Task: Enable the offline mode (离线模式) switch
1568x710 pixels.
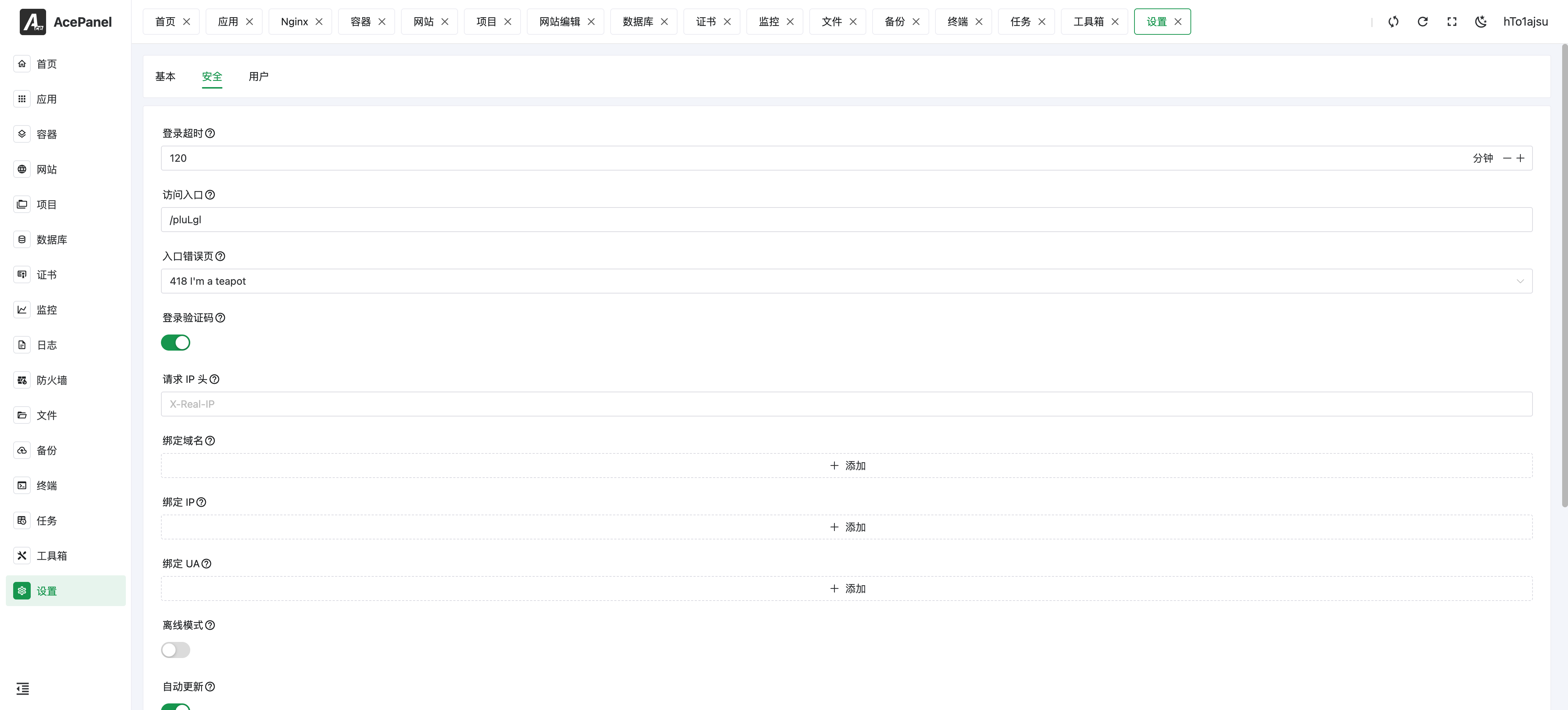Action: pos(175,650)
